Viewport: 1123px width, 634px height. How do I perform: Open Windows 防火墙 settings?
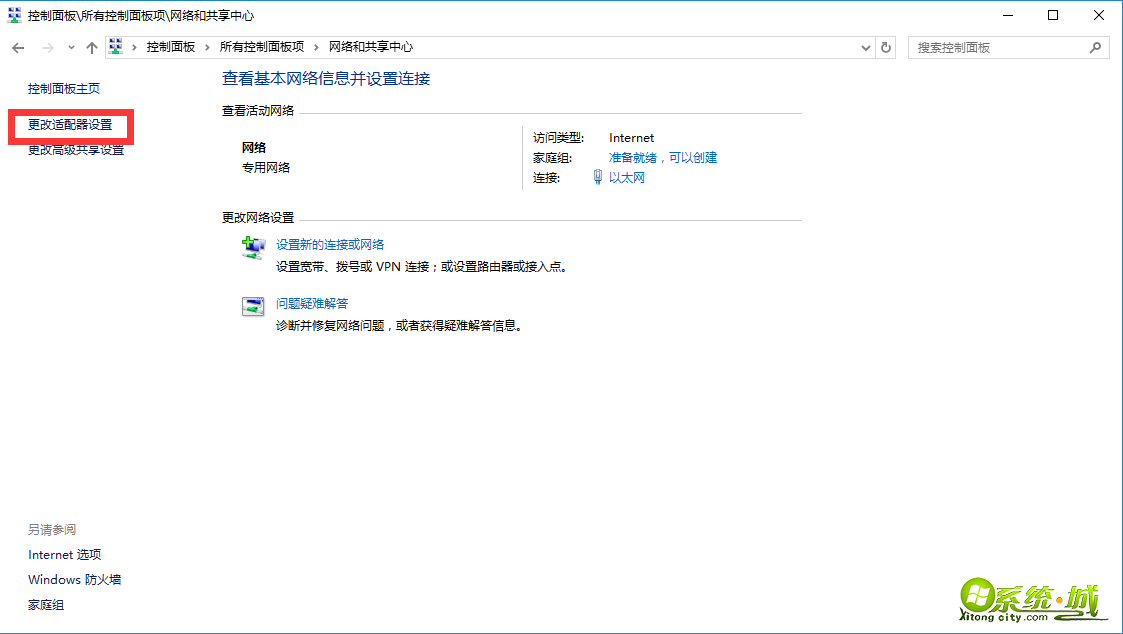coord(74,579)
